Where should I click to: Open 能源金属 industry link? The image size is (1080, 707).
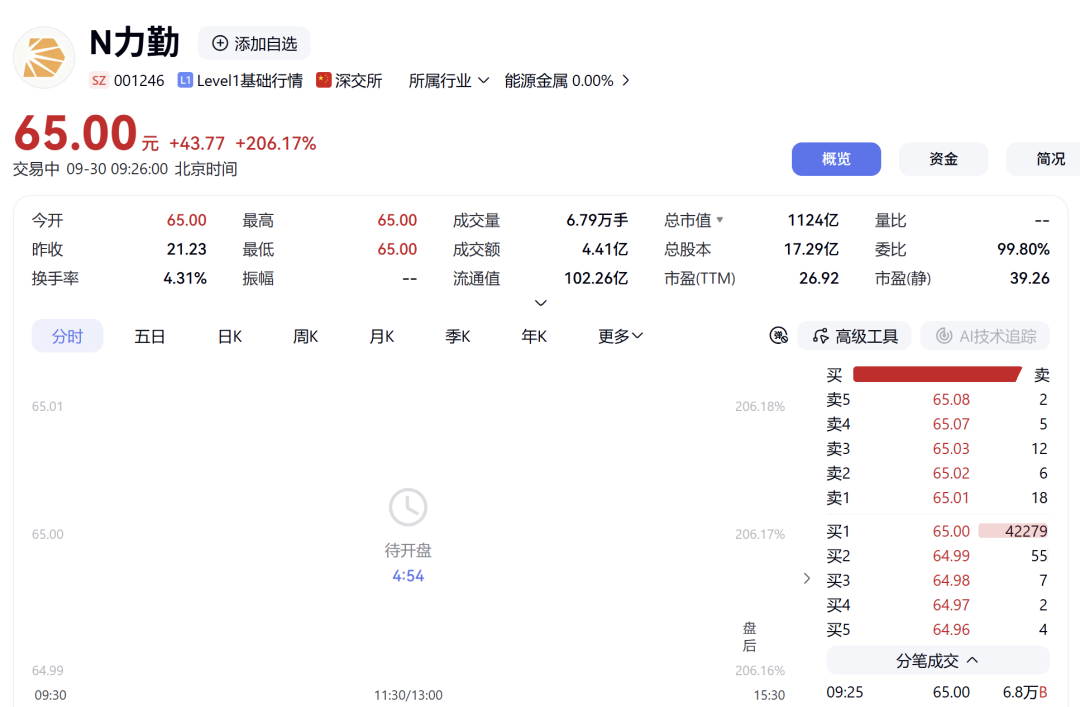tap(567, 81)
